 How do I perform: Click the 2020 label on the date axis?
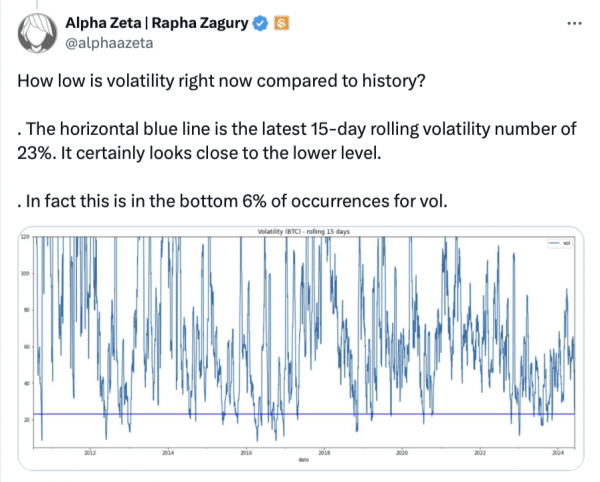tap(401, 453)
